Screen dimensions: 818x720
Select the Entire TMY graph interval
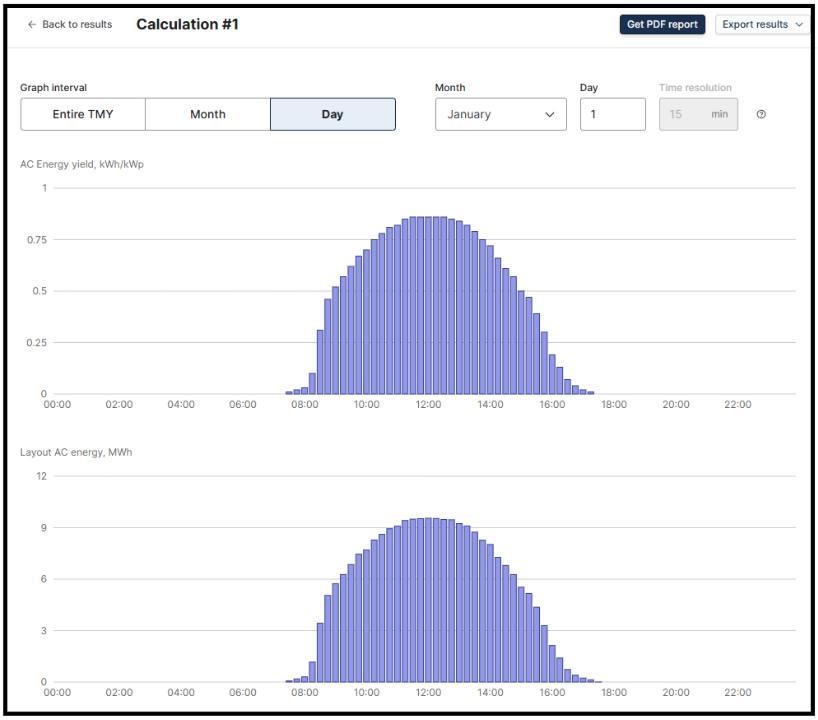coord(83,114)
